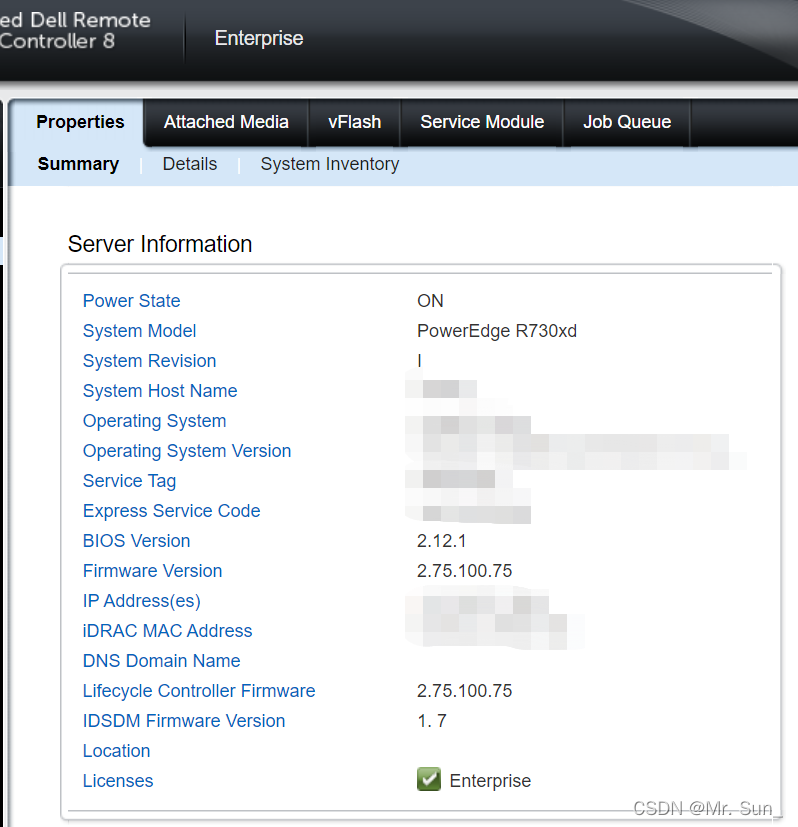Open the System Inventory sub-tab

click(x=330, y=164)
